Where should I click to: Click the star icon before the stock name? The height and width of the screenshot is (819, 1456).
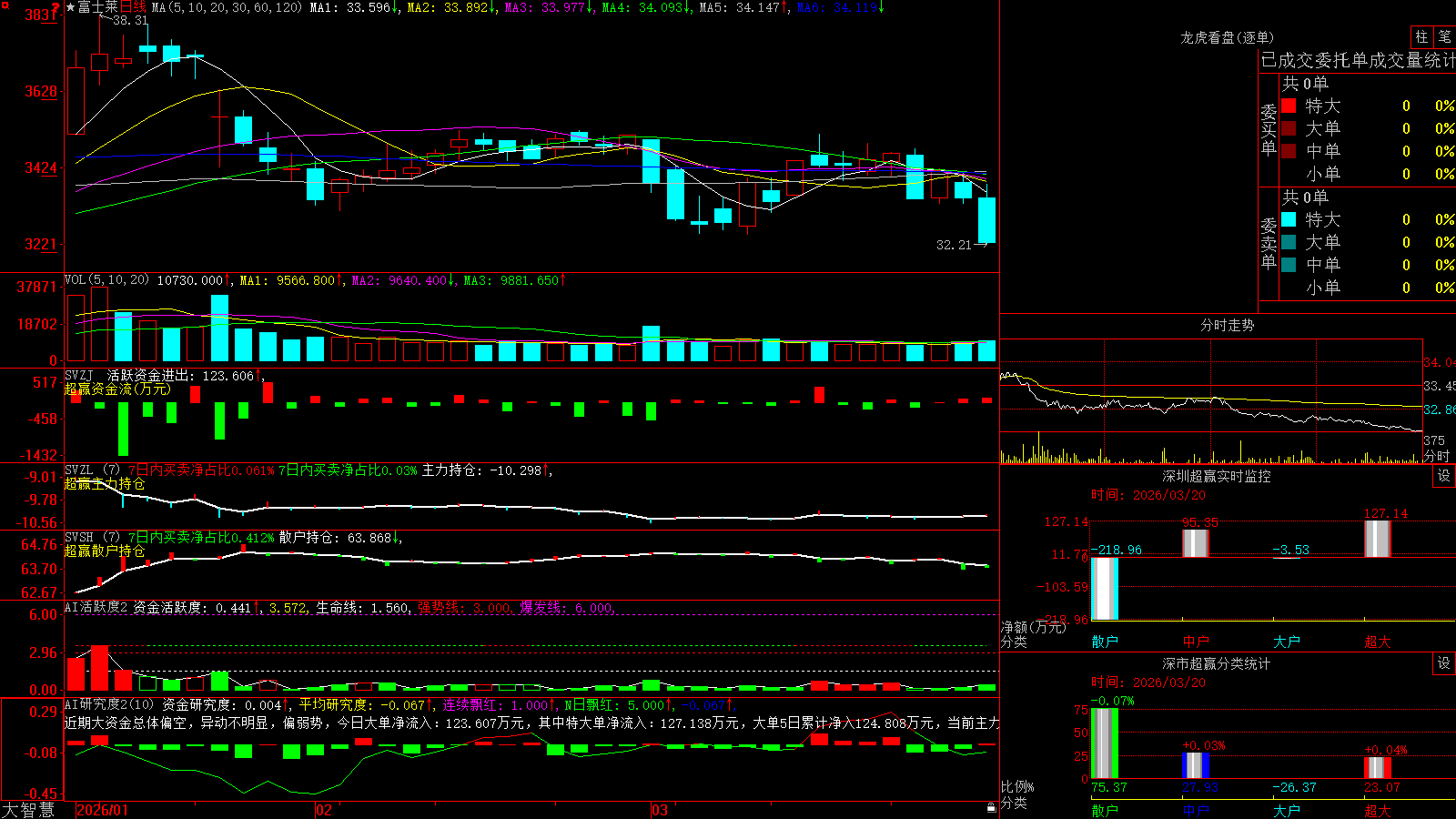click(x=71, y=7)
